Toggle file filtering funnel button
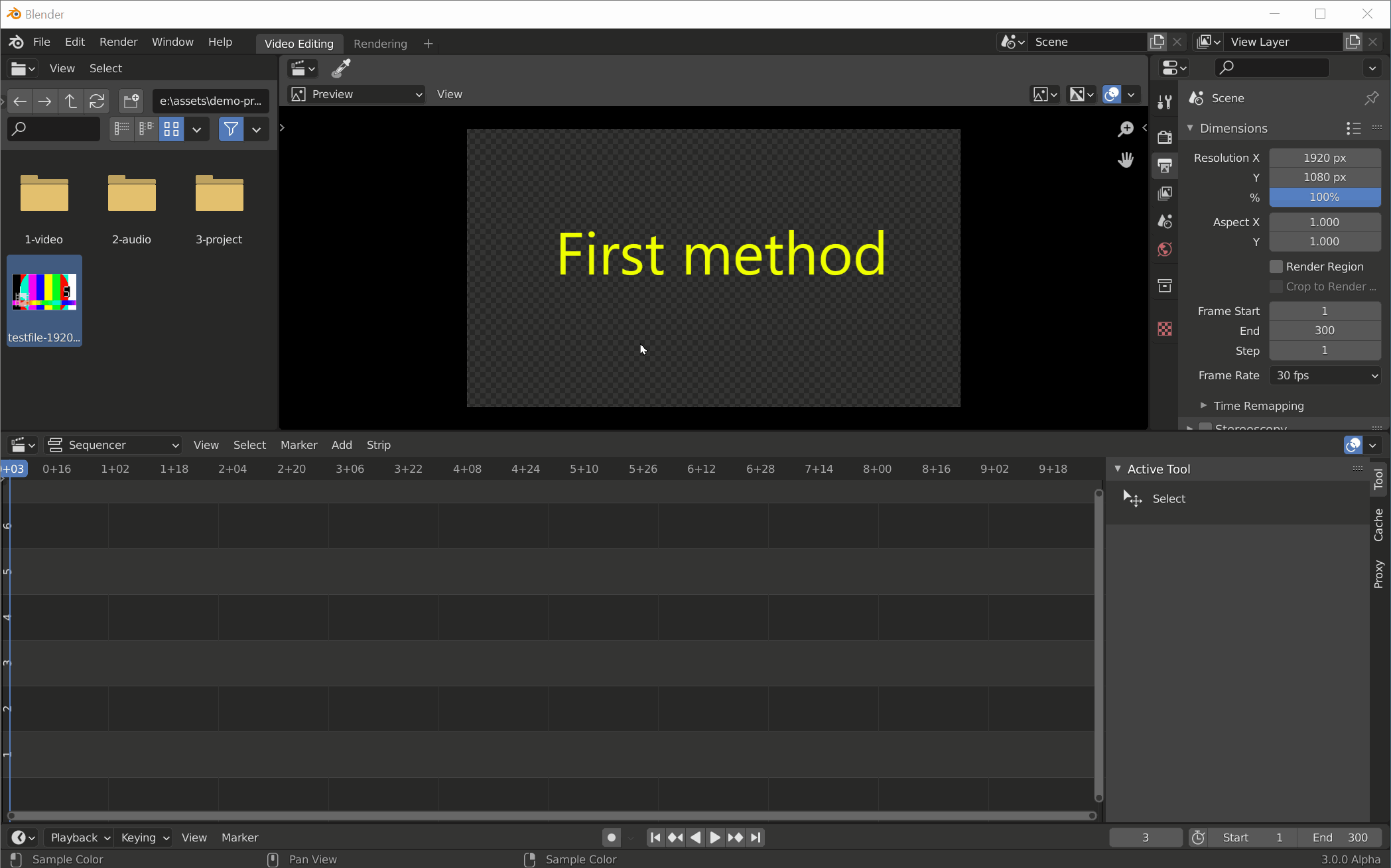 click(x=231, y=129)
